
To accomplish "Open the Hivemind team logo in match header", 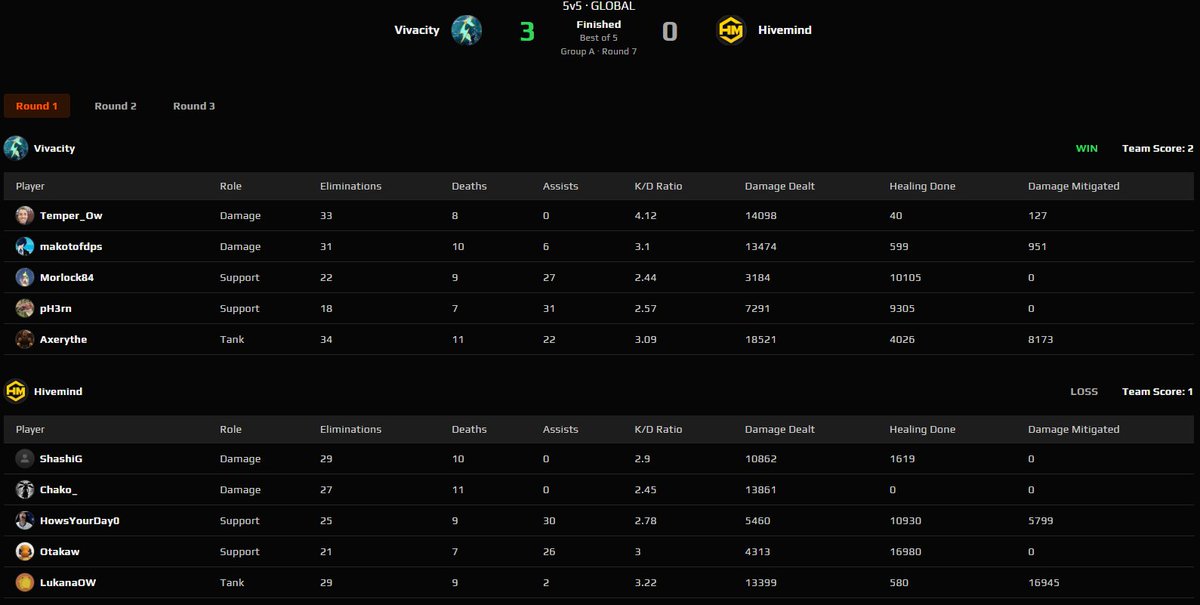I will 732,30.
